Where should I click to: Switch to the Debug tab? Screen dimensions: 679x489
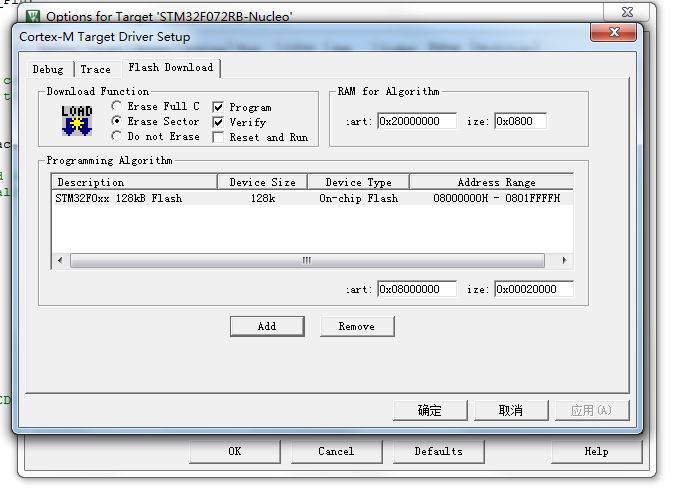[x=48, y=69]
